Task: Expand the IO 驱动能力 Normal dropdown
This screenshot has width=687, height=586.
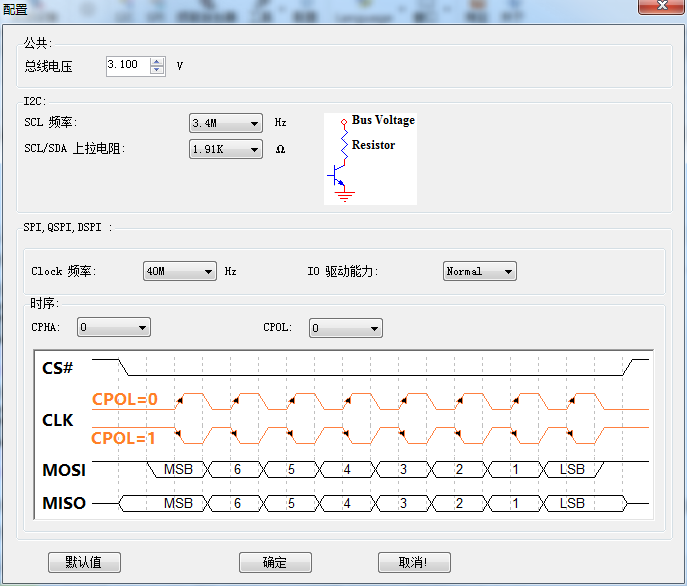Action: pos(479,271)
